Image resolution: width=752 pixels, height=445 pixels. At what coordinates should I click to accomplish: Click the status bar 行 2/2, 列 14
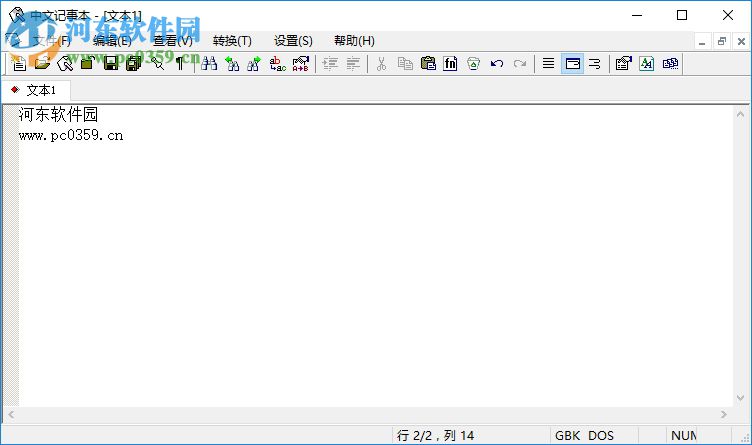pos(435,435)
